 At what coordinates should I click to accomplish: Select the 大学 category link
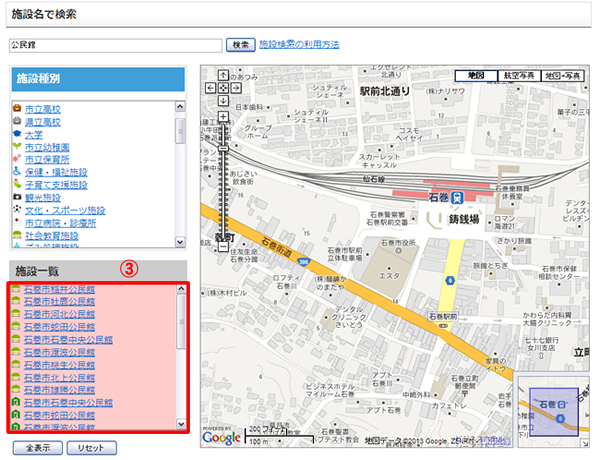point(34,135)
